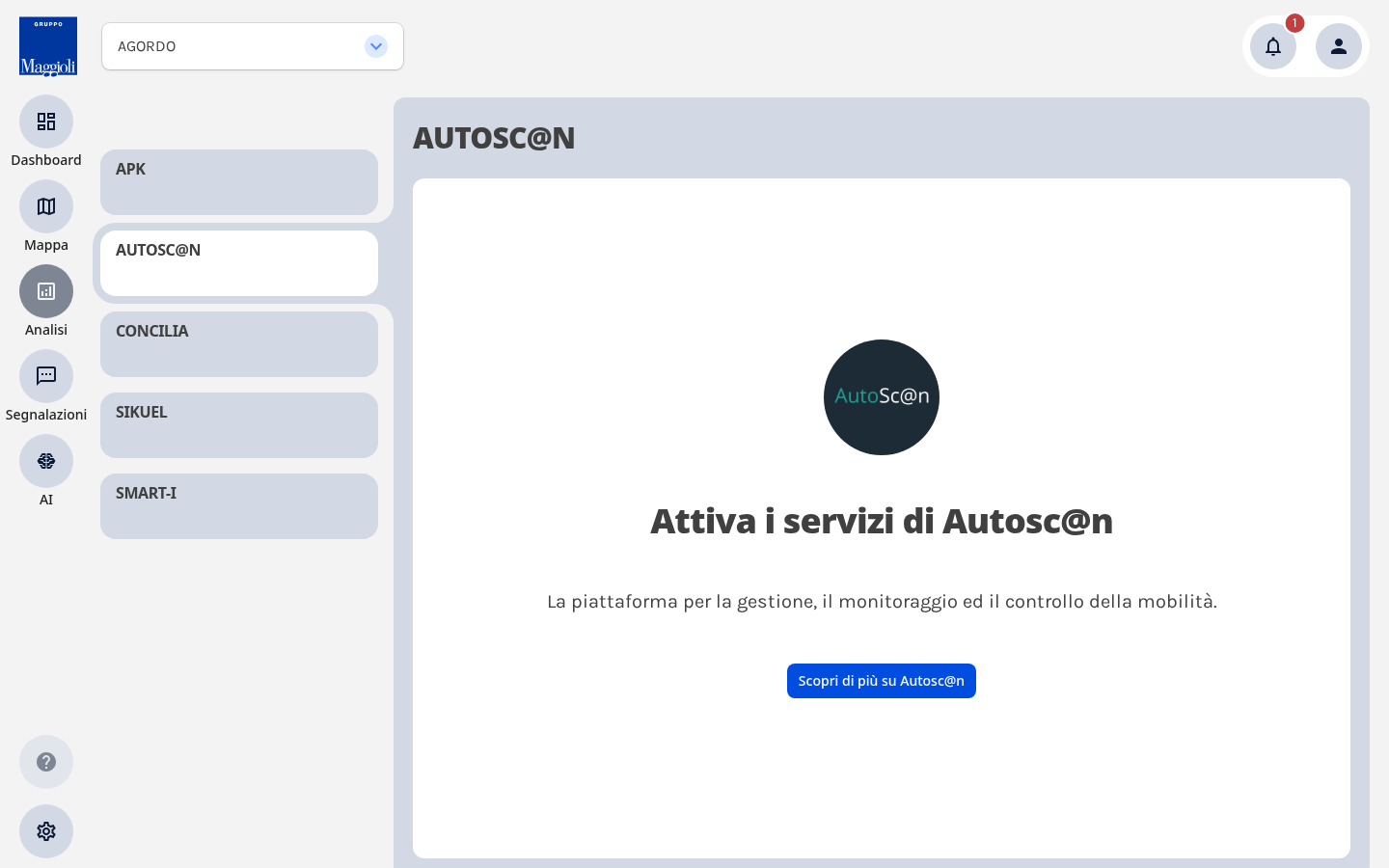Screen dimensions: 1389x868
Task: Open the Dashboard section icon
Action: tap(46, 122)
